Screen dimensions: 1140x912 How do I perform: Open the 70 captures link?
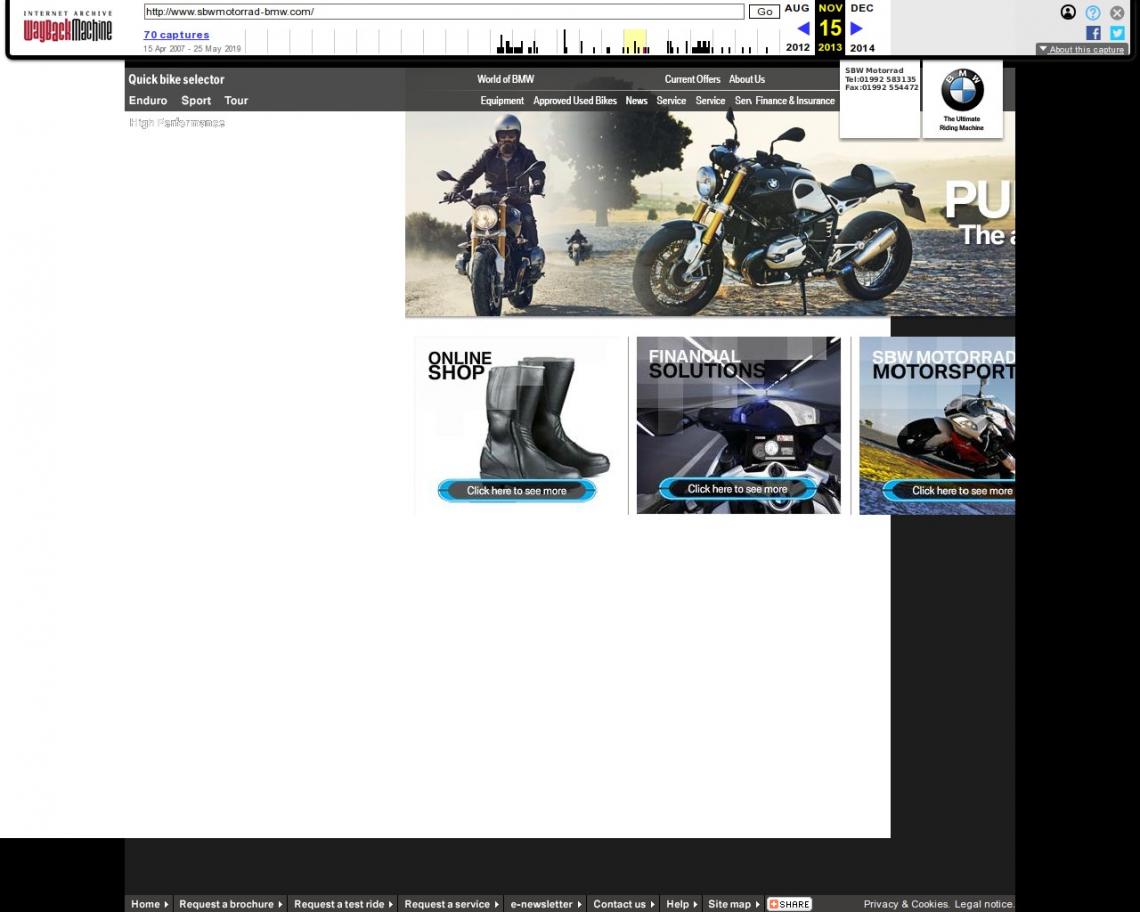(x=176, y=34)
